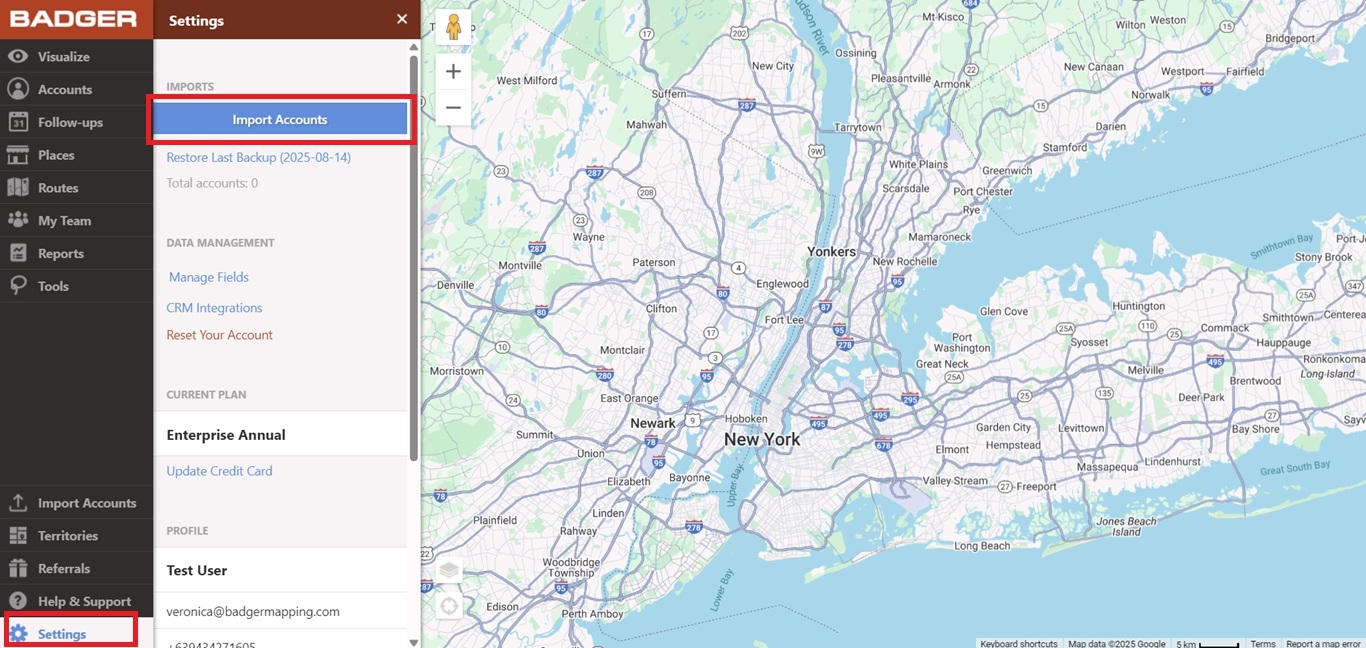Click the lasso icon beside Tools
Image resolution: width=1366 pixels, height=648 pixels.
pyautogui.click(x=18, y=286)
